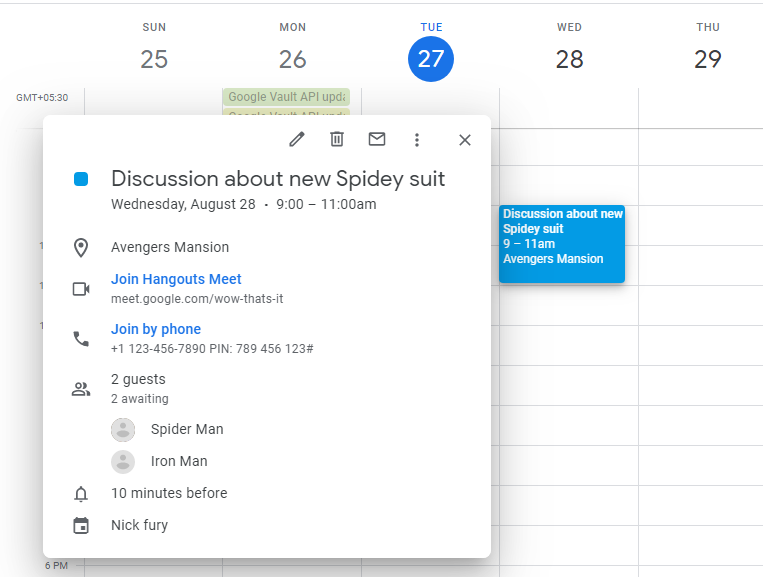763x577 pixels.
Task: Click the calendar owner icon
Action: pos(81,525)
